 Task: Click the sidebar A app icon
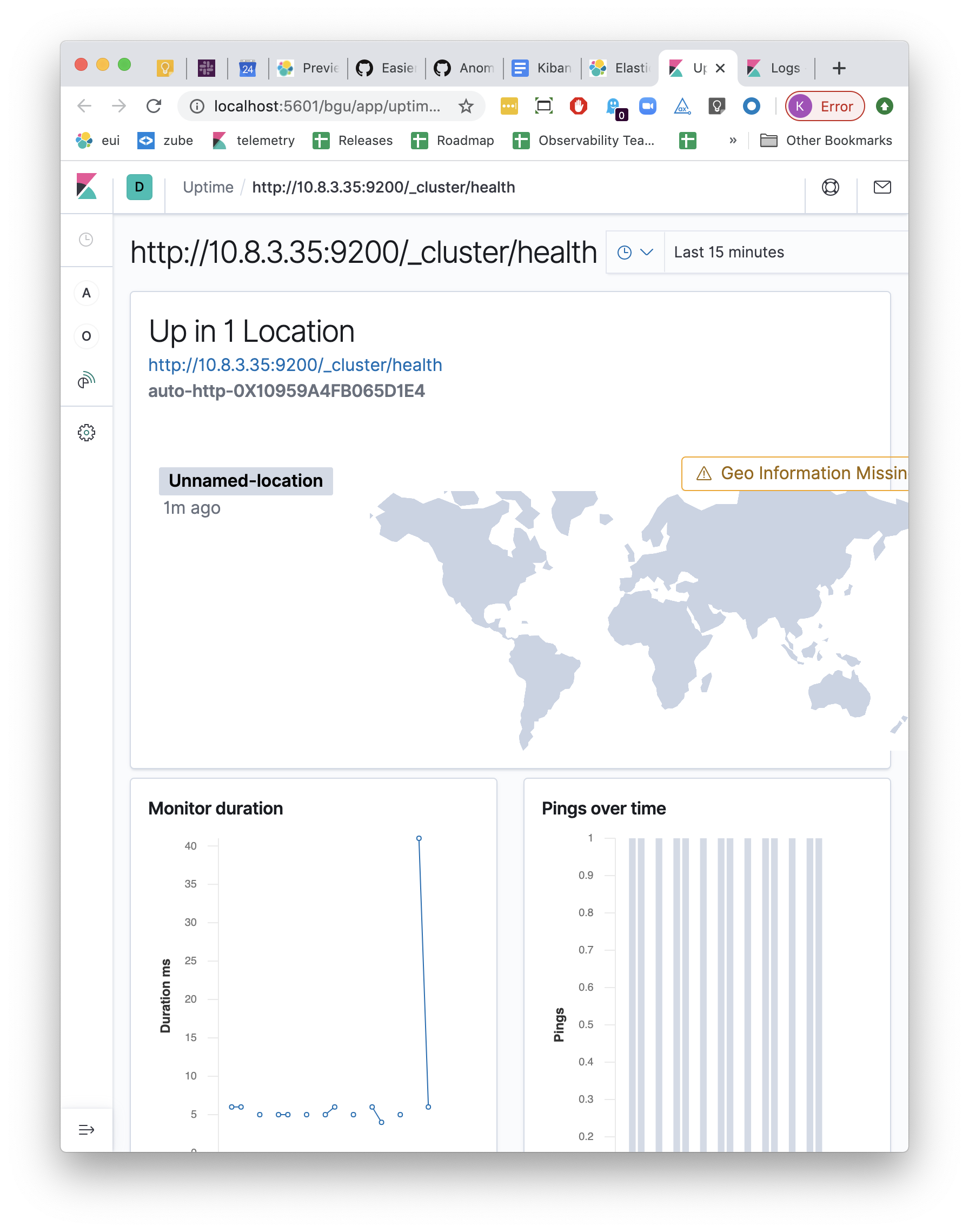coord(86,293)
